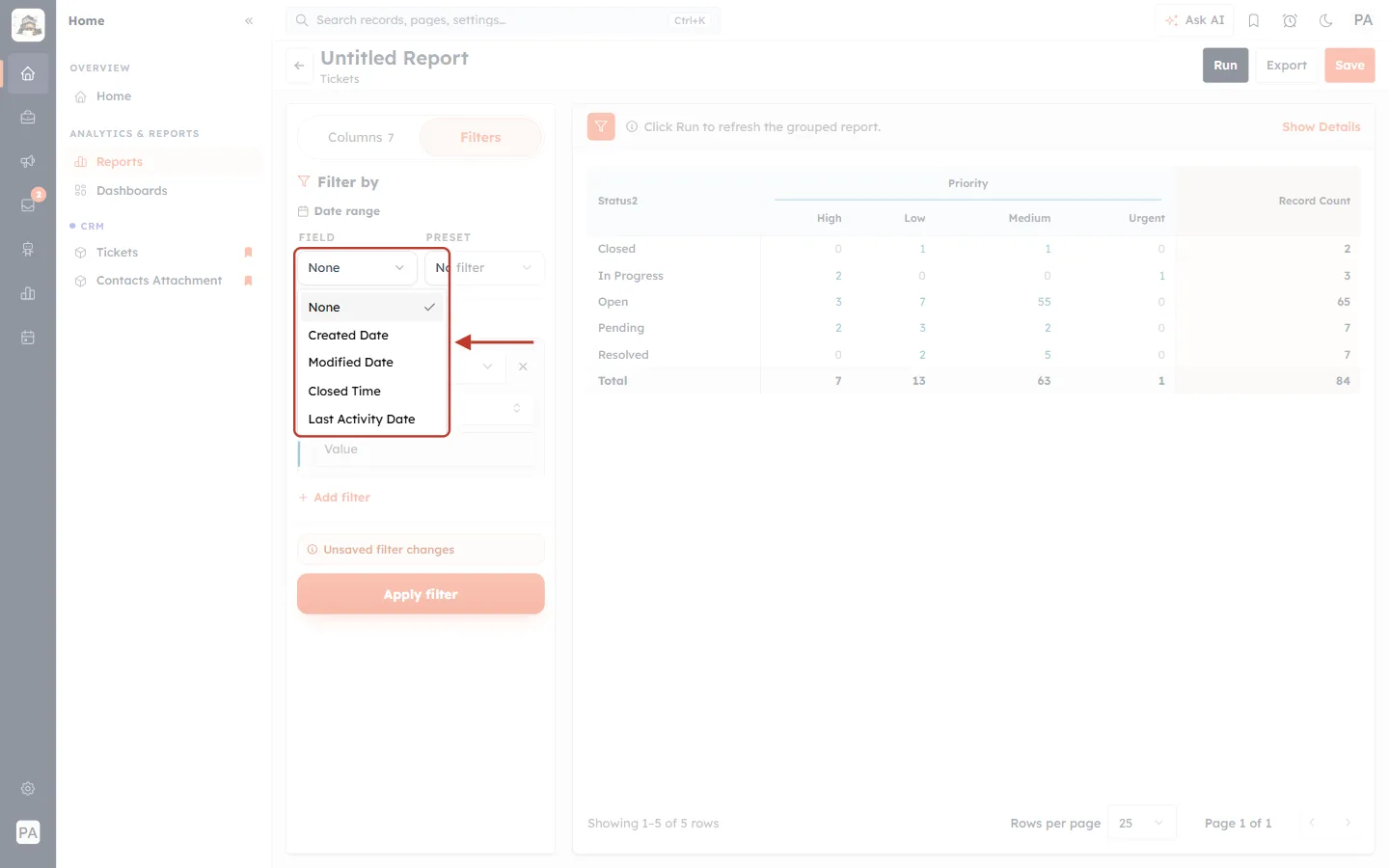1389x868 pixels.
Task: Remove the filter row with the X icon
Action: [x=523, y=366]
